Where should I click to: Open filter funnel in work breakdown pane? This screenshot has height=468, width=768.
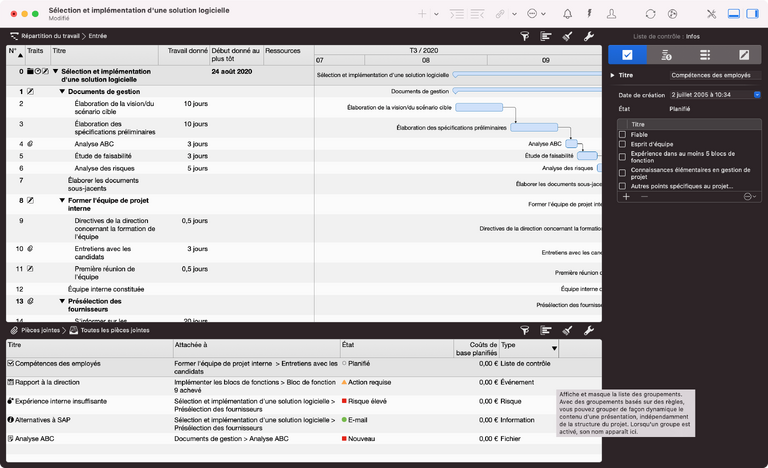(x=526, y=35)
